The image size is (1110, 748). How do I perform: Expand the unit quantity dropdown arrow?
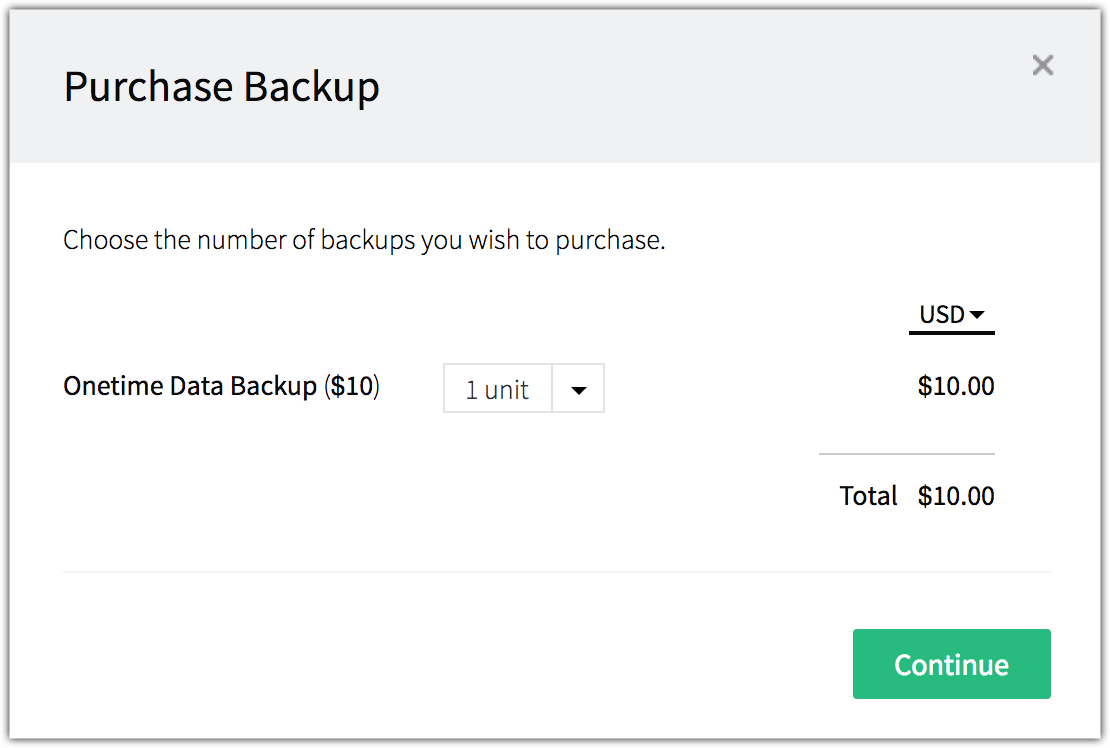pyautogui.click(x=578, y=389)
